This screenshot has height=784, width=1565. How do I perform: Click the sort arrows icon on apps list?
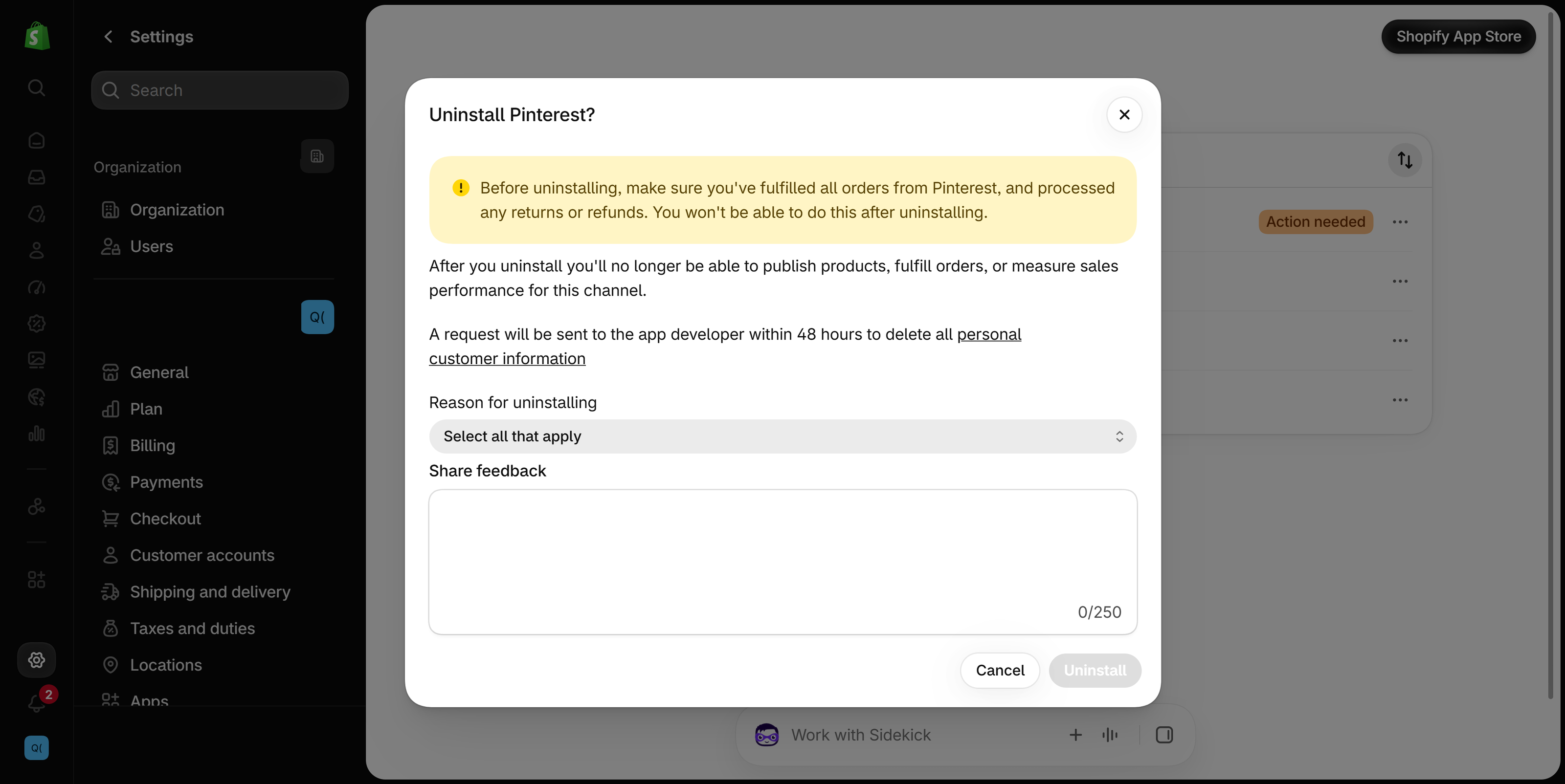point(1405,160)
